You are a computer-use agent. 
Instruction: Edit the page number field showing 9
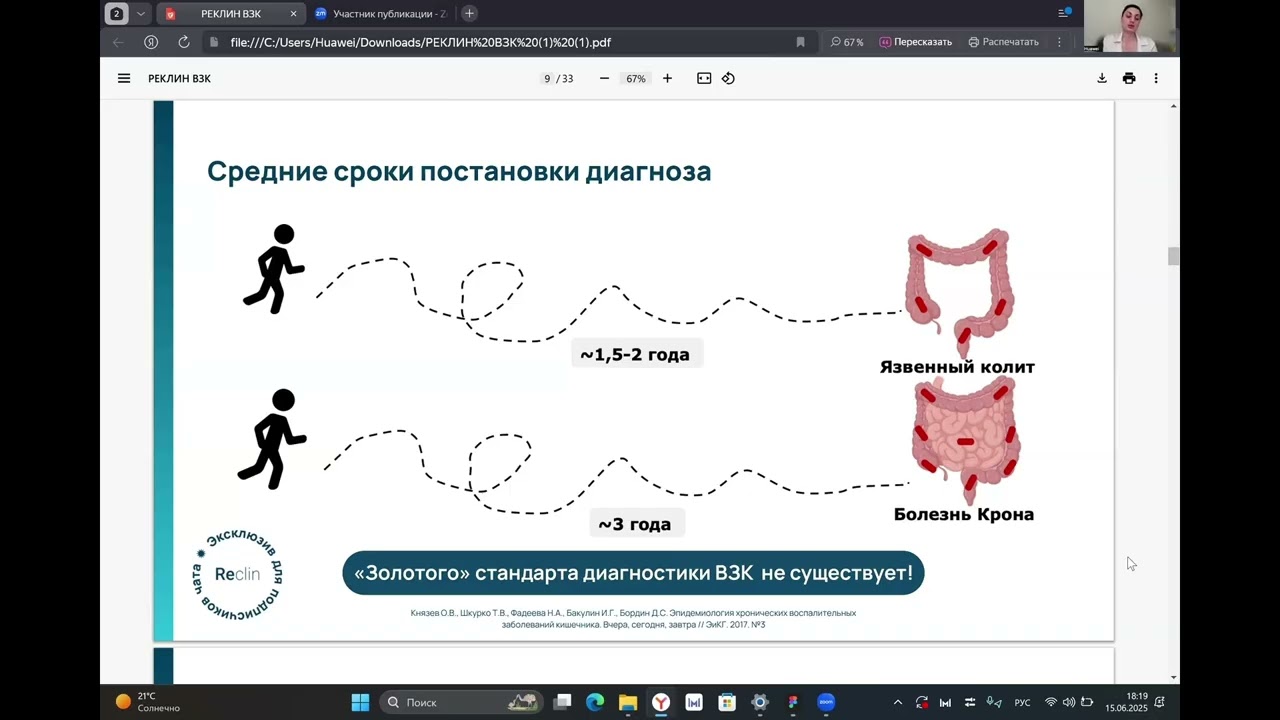coord(547,78)
